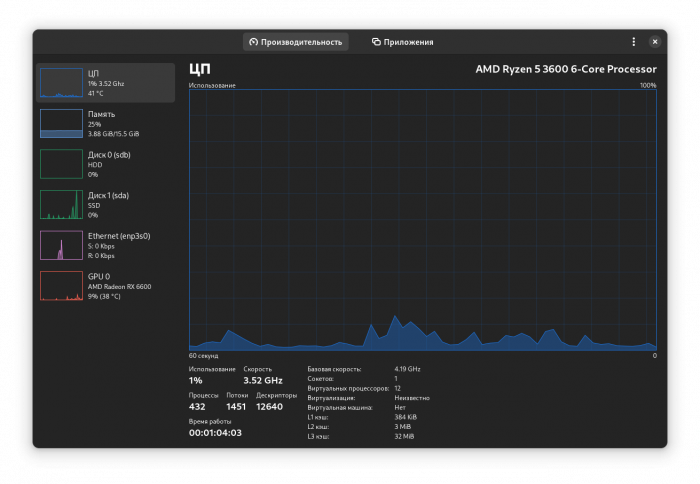
Task: Open the Память 25% sidebar entry
Action: (x=105, y=124)
